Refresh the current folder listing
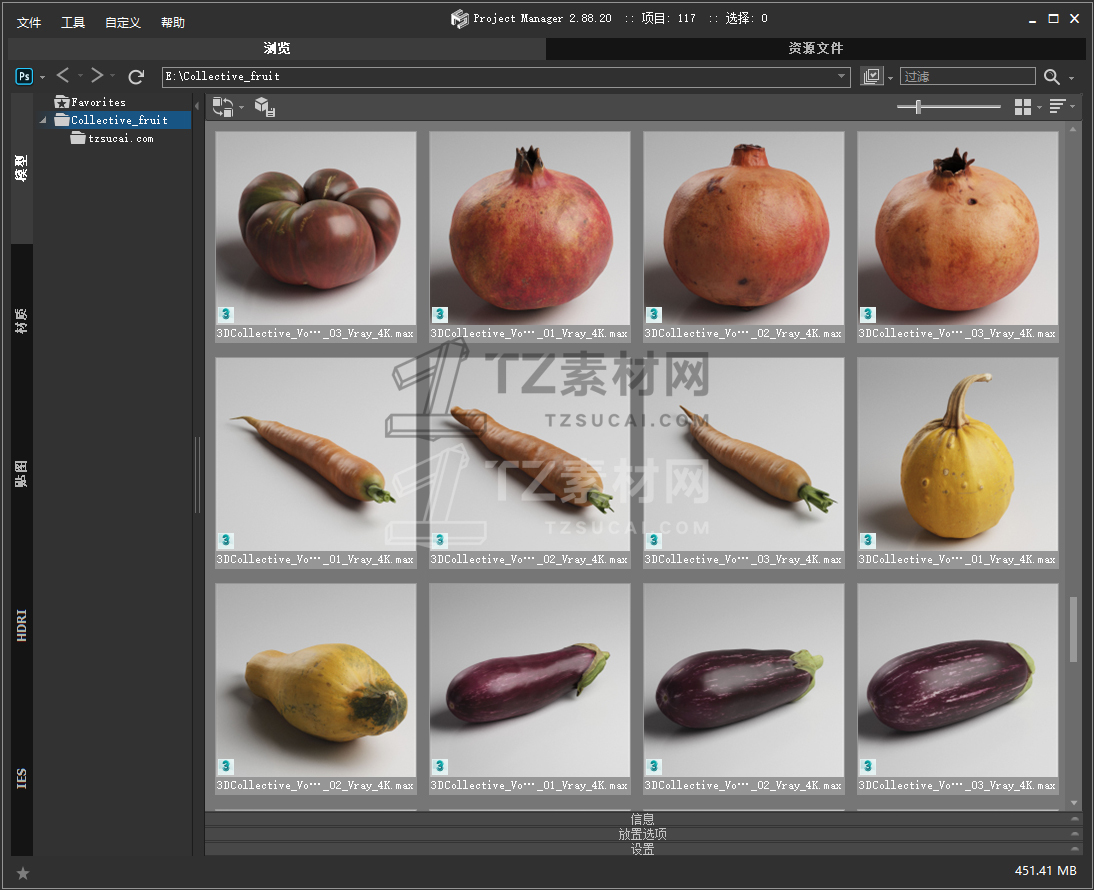The image size is (1094, 890). [136, 76]
